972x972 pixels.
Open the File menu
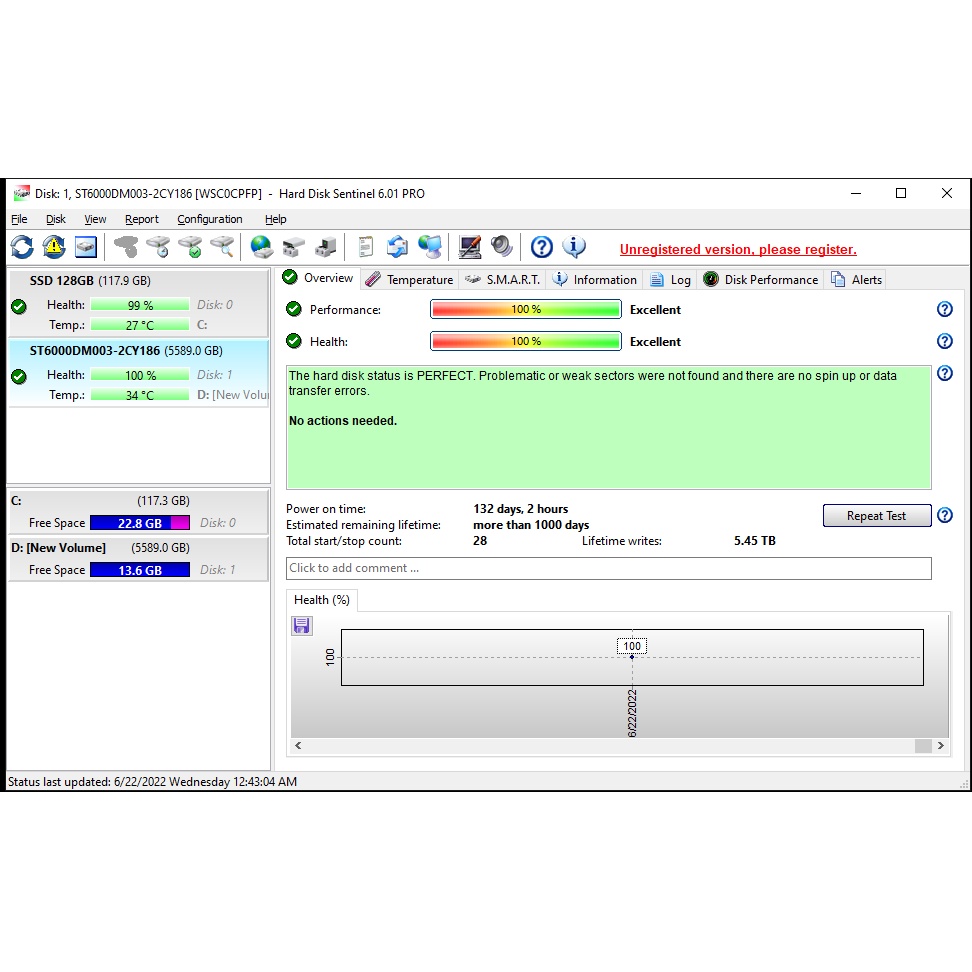[x=20, y=219]
